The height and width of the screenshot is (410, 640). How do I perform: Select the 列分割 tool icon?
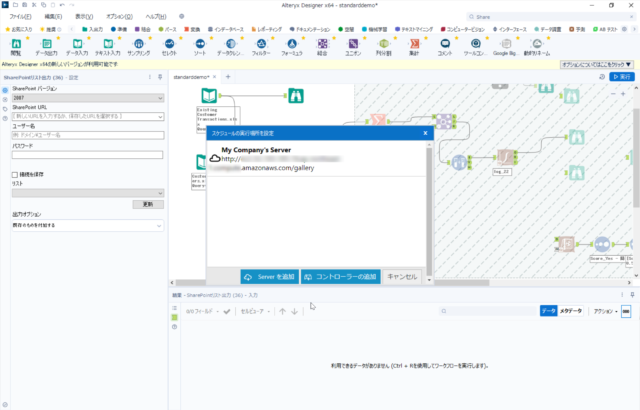[384, 44]
